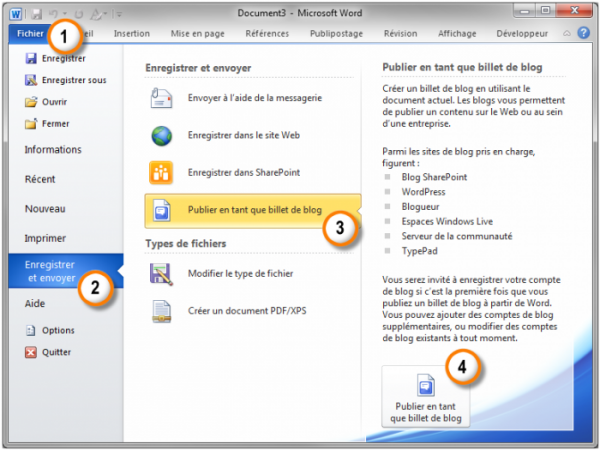The width and height of the screenshot is (600, 450).
Task: Switch to the Insertion tab
Action: pos(132,34)
